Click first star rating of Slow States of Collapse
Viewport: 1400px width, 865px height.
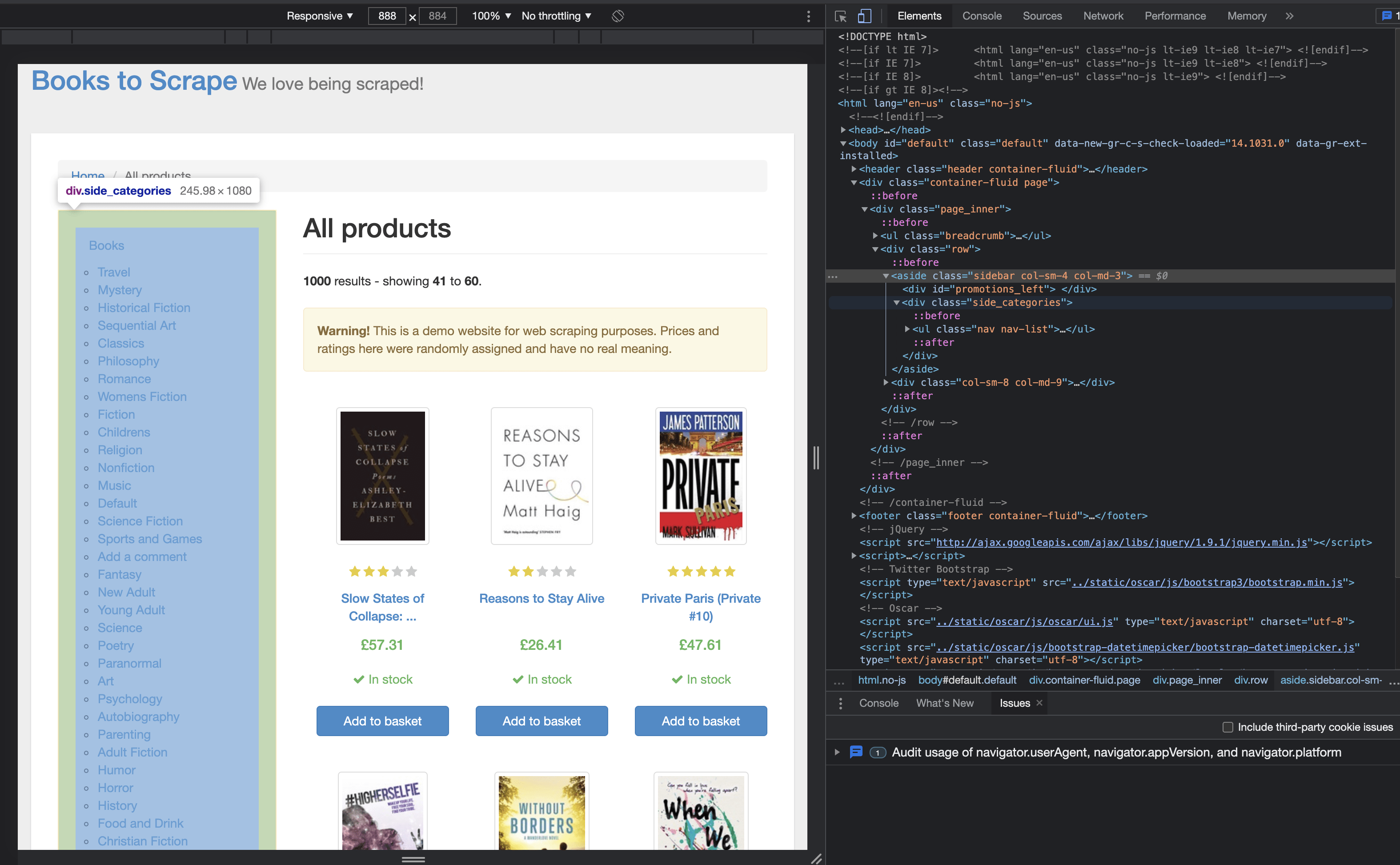355,571
